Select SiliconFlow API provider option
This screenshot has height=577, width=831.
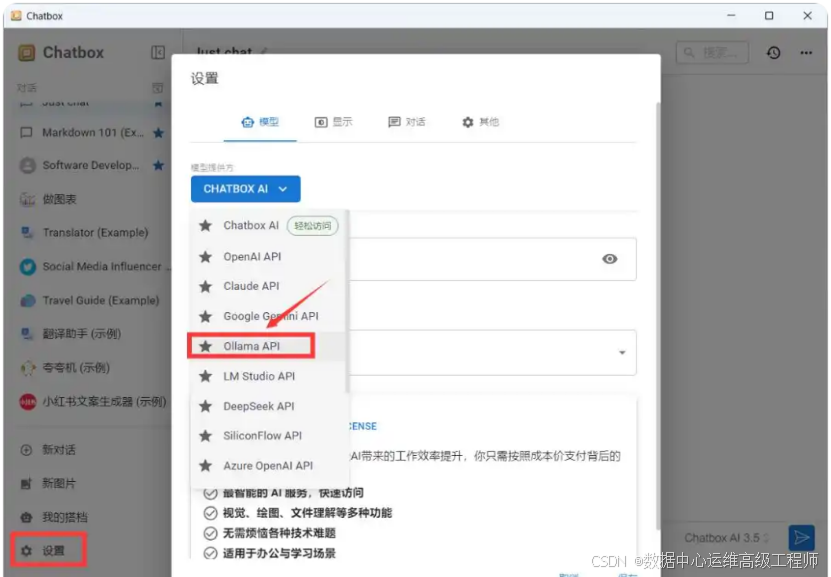tap(268, 436)
